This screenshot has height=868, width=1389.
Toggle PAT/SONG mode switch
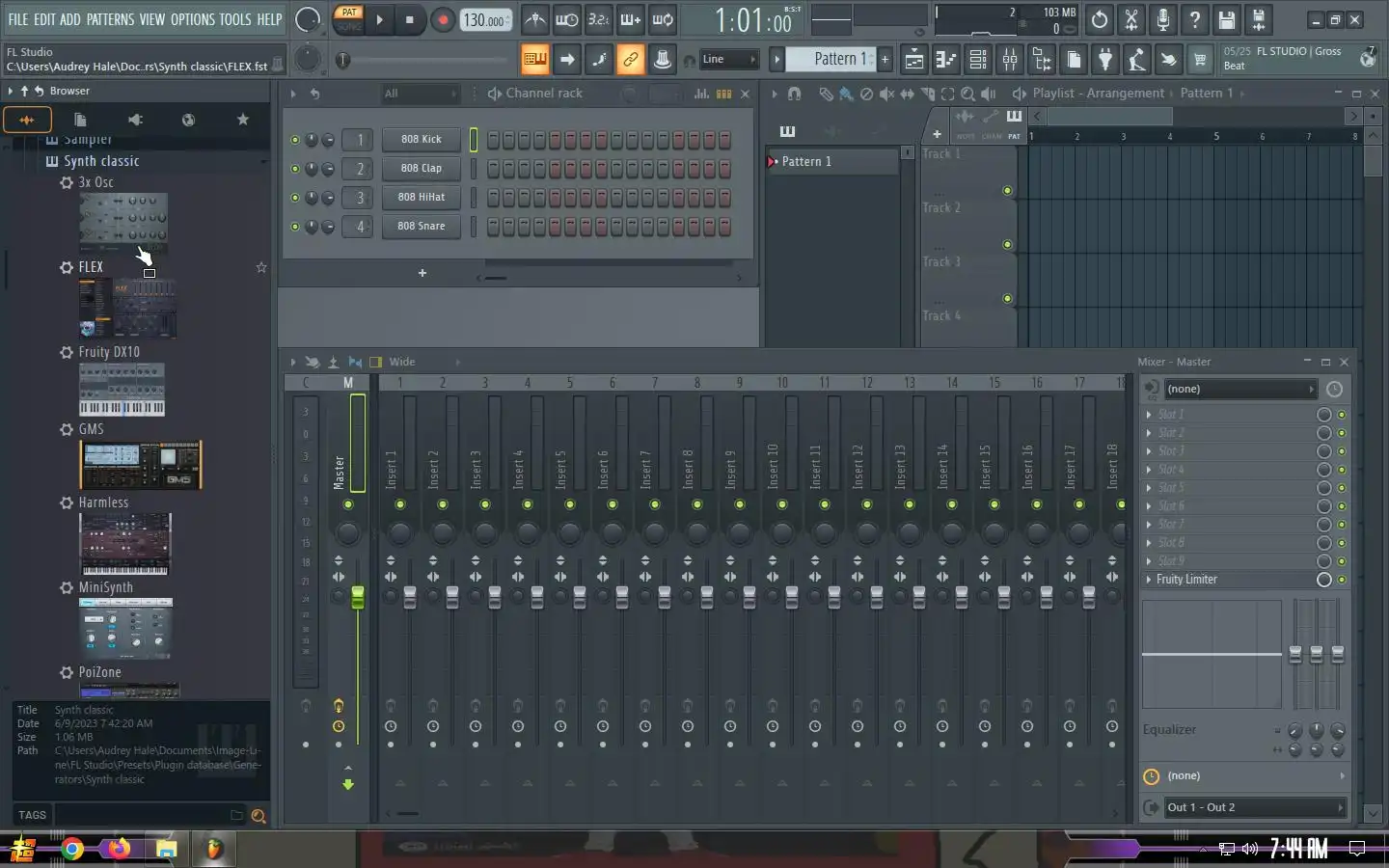point(348,19)
